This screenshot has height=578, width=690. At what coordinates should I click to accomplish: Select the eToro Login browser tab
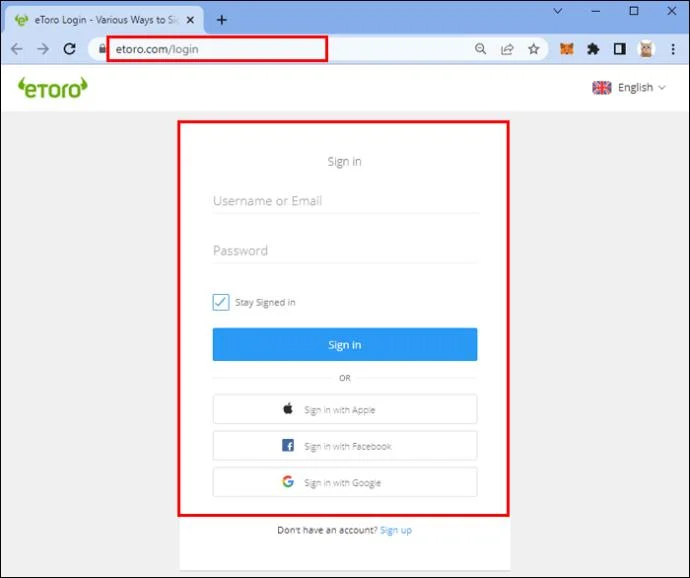[105, 20]
